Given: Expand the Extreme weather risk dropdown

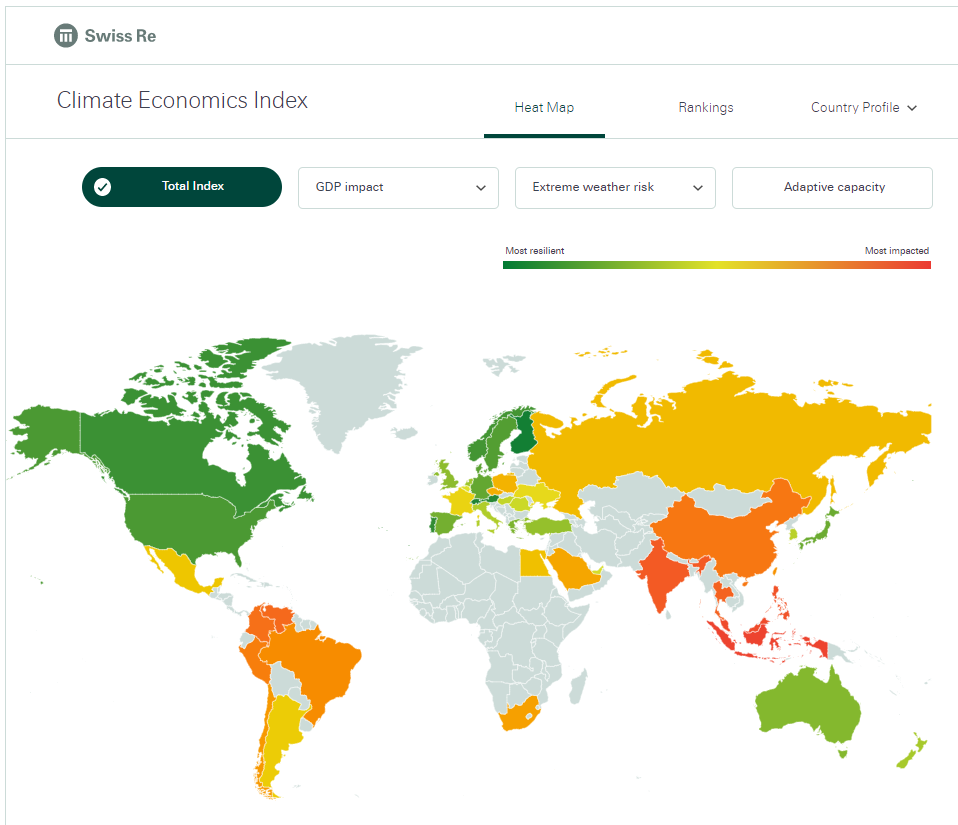Looking at the screenshot, I should [x=615, y=187].
